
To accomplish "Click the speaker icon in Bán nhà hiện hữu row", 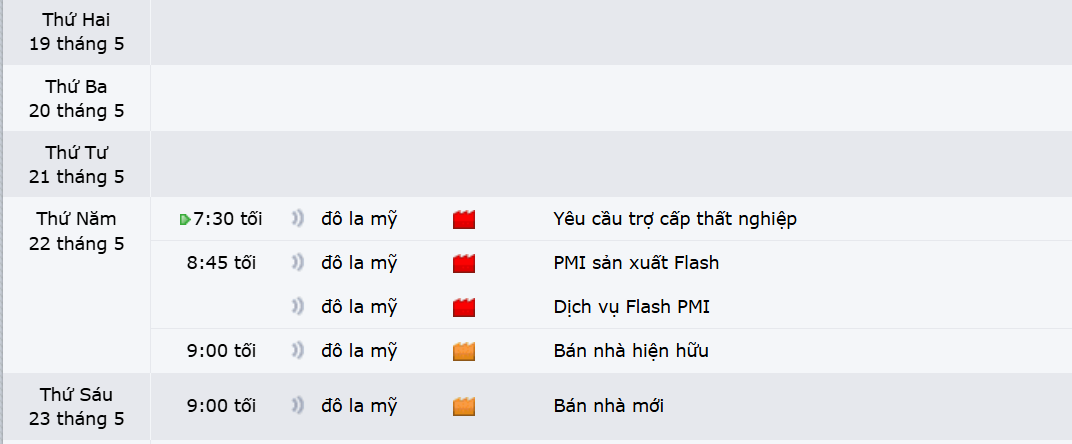I will point(297,351).
